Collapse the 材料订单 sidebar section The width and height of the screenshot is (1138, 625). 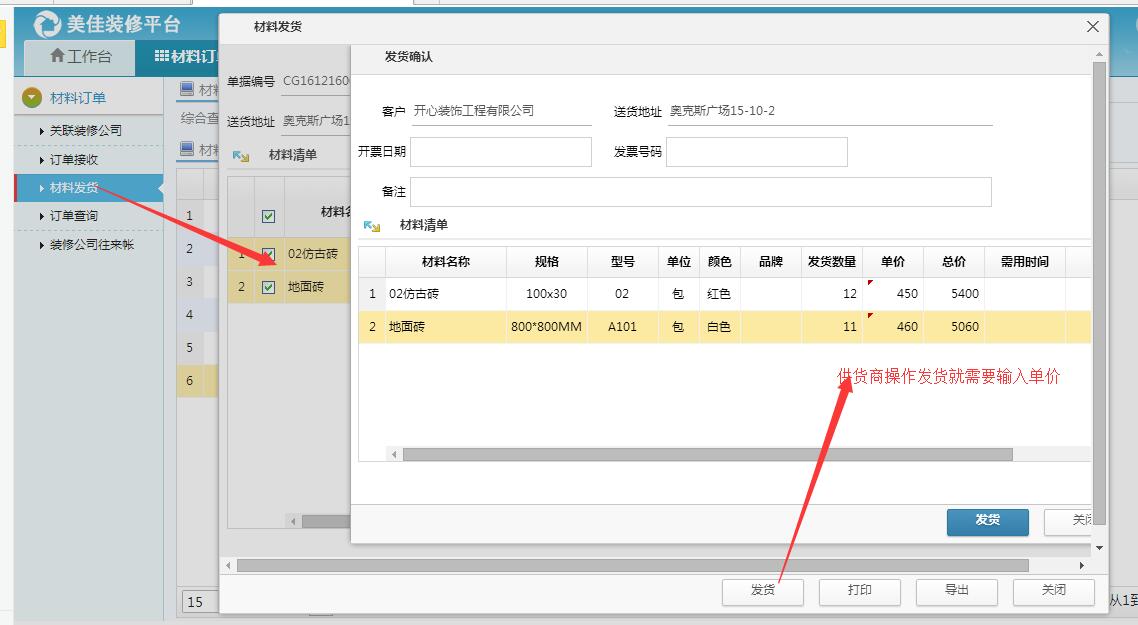32,97
